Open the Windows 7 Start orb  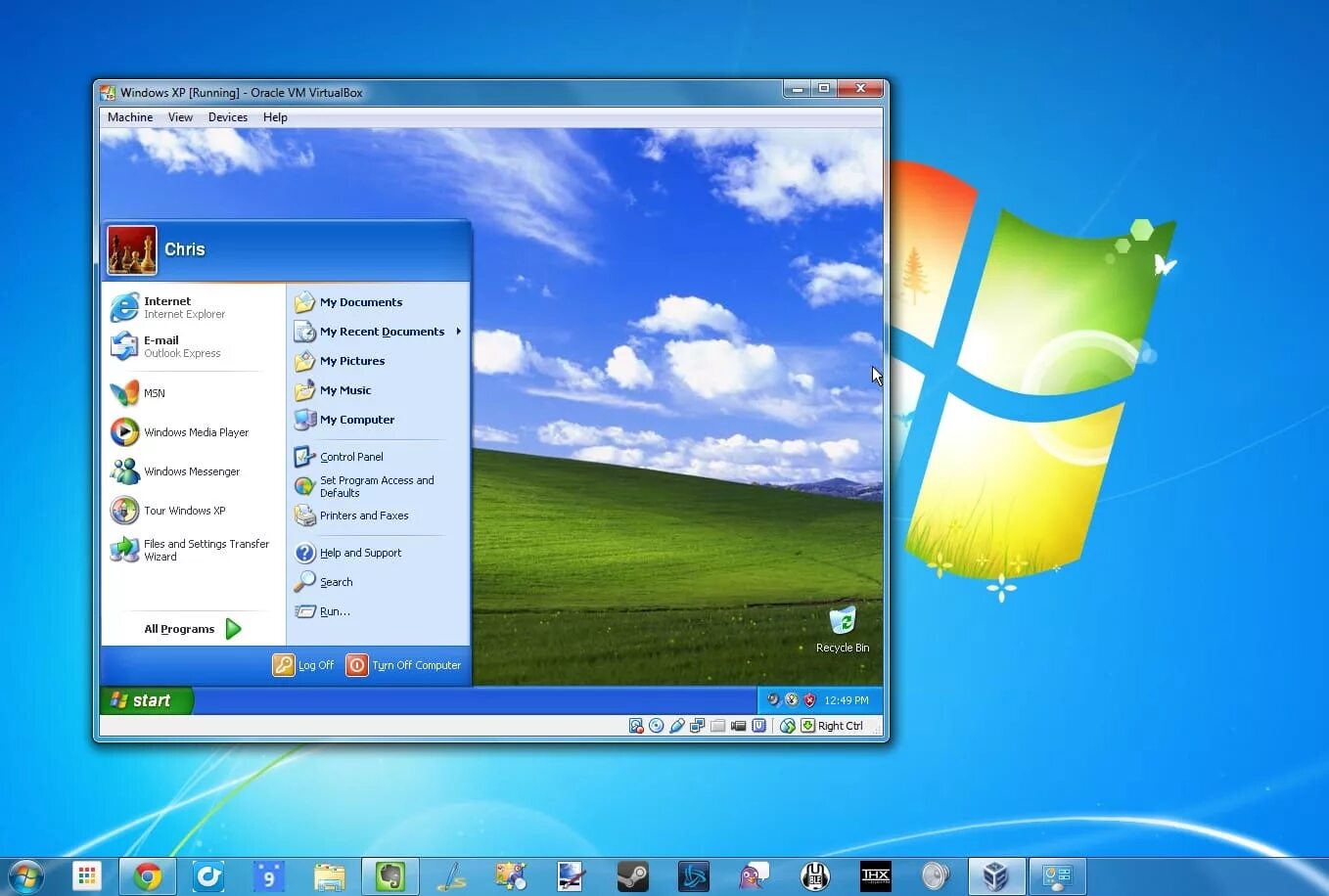[x=24, y=876]
